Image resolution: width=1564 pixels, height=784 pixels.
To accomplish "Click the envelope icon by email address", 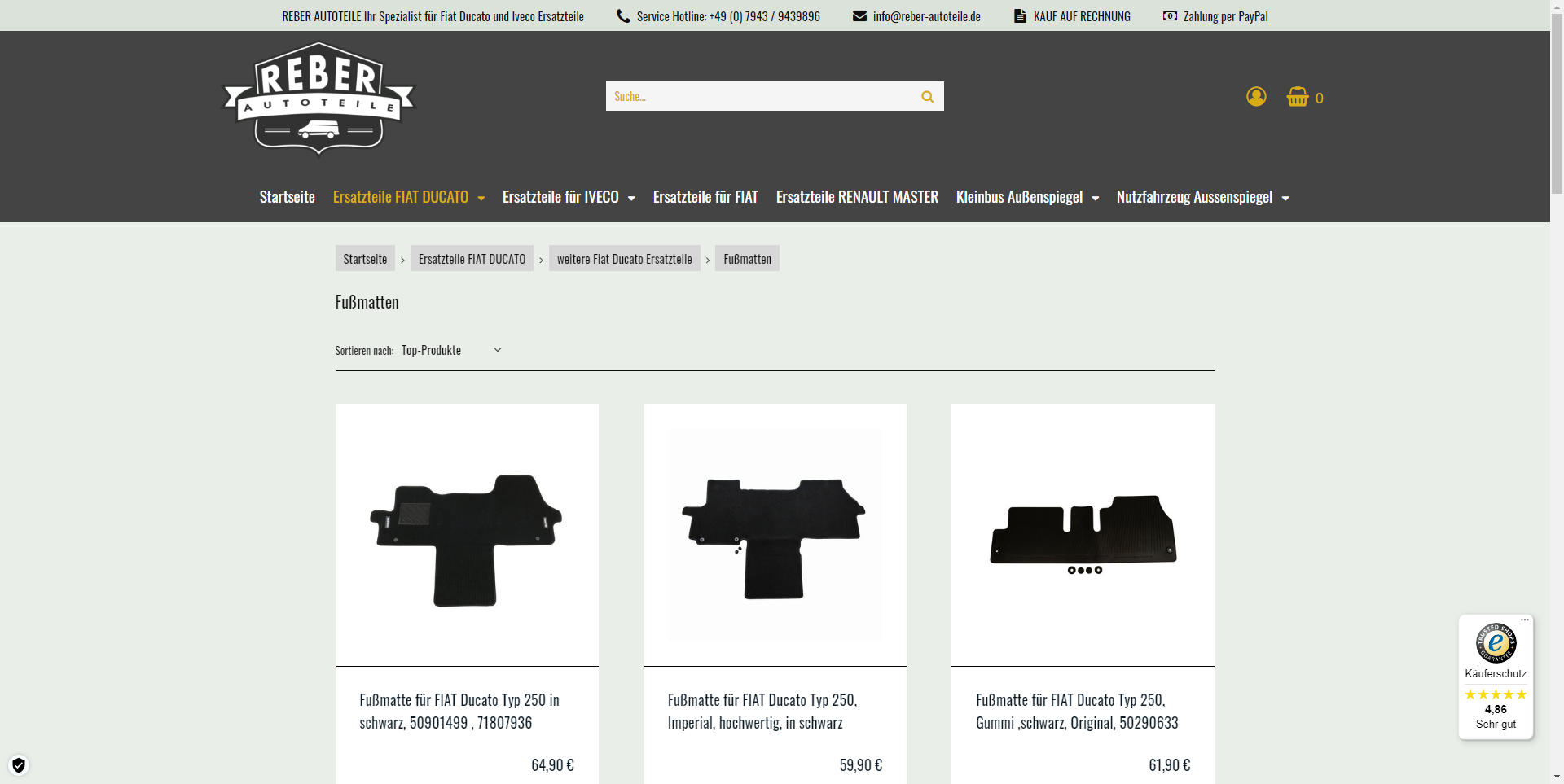I will 859,16.
